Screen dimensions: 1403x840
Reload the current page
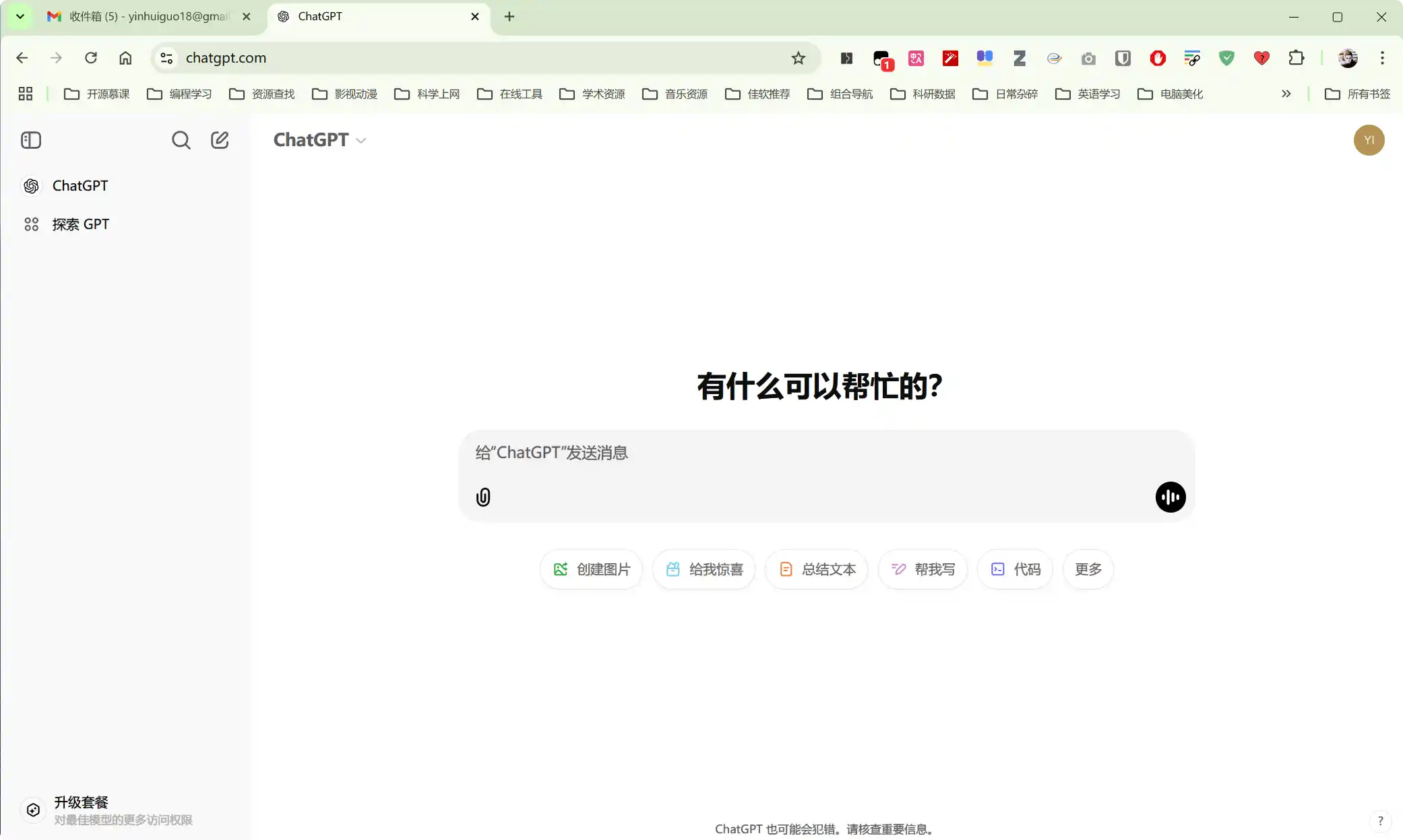[x=91, y=58]
